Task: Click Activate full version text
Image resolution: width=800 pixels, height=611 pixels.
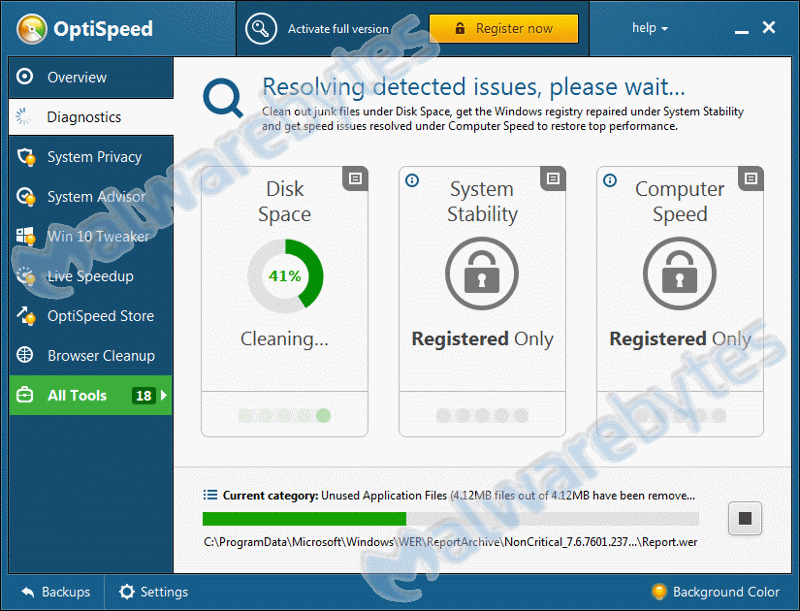Action: coord(338,29)
